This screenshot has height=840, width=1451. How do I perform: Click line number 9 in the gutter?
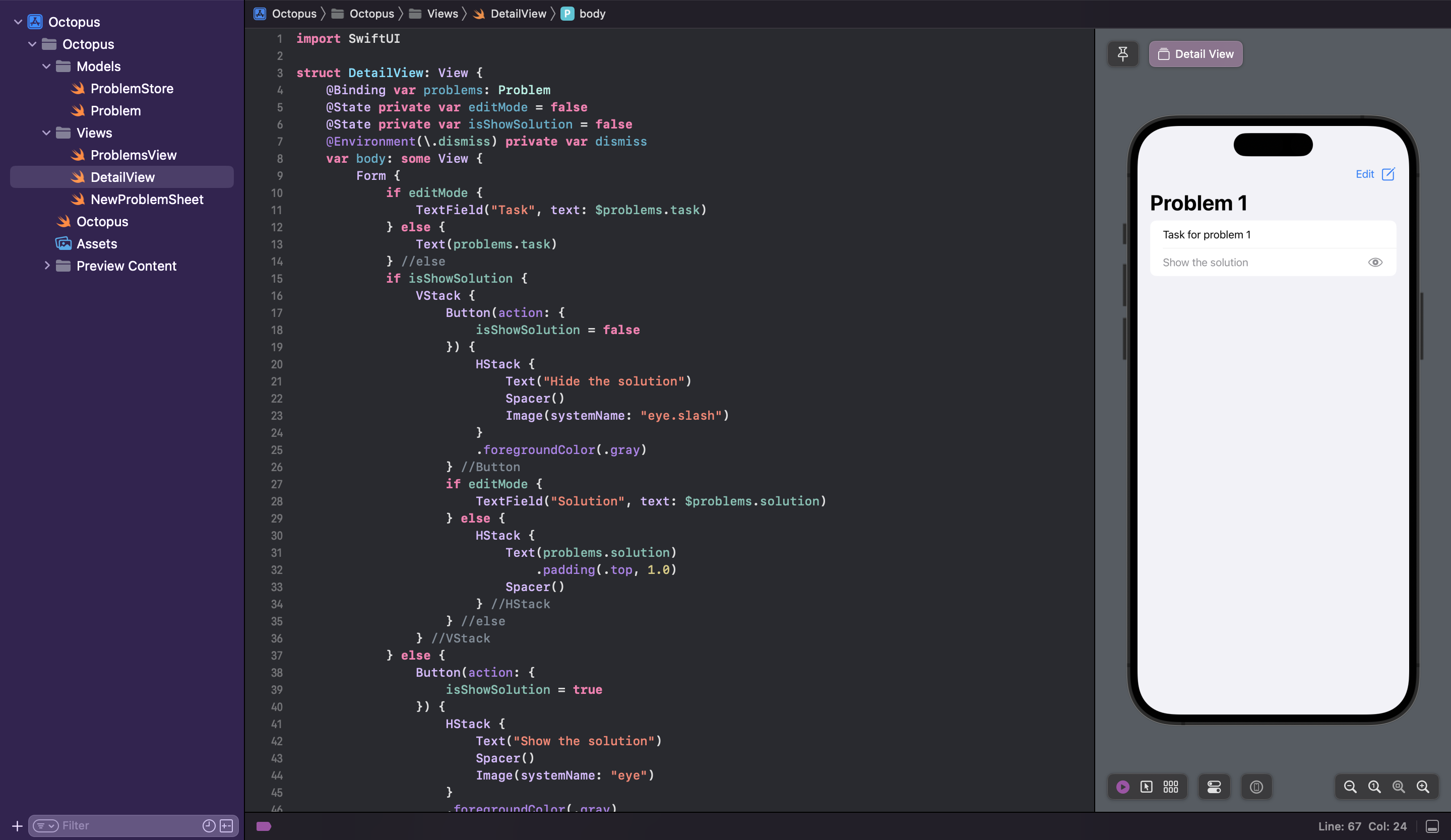click(x=280, y=175)
